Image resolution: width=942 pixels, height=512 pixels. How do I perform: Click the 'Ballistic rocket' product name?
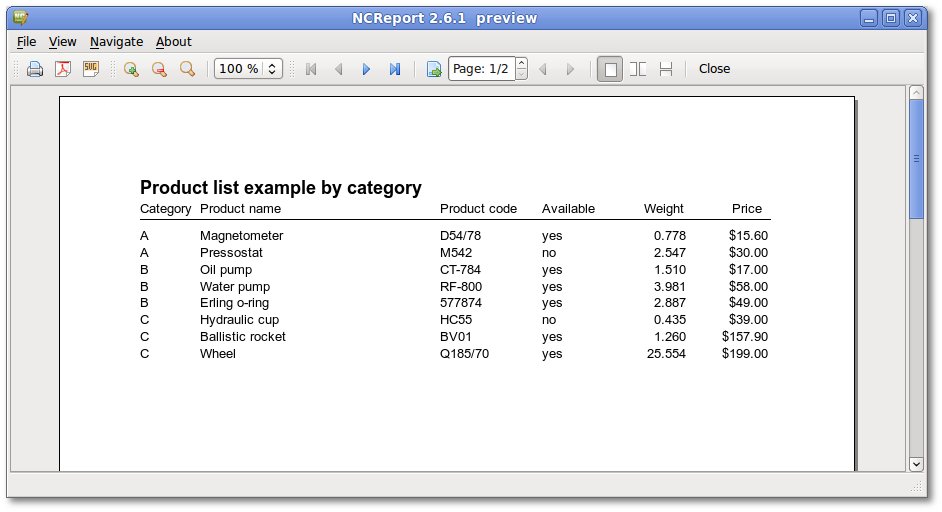pyautogui.click(x=243, y=337)
